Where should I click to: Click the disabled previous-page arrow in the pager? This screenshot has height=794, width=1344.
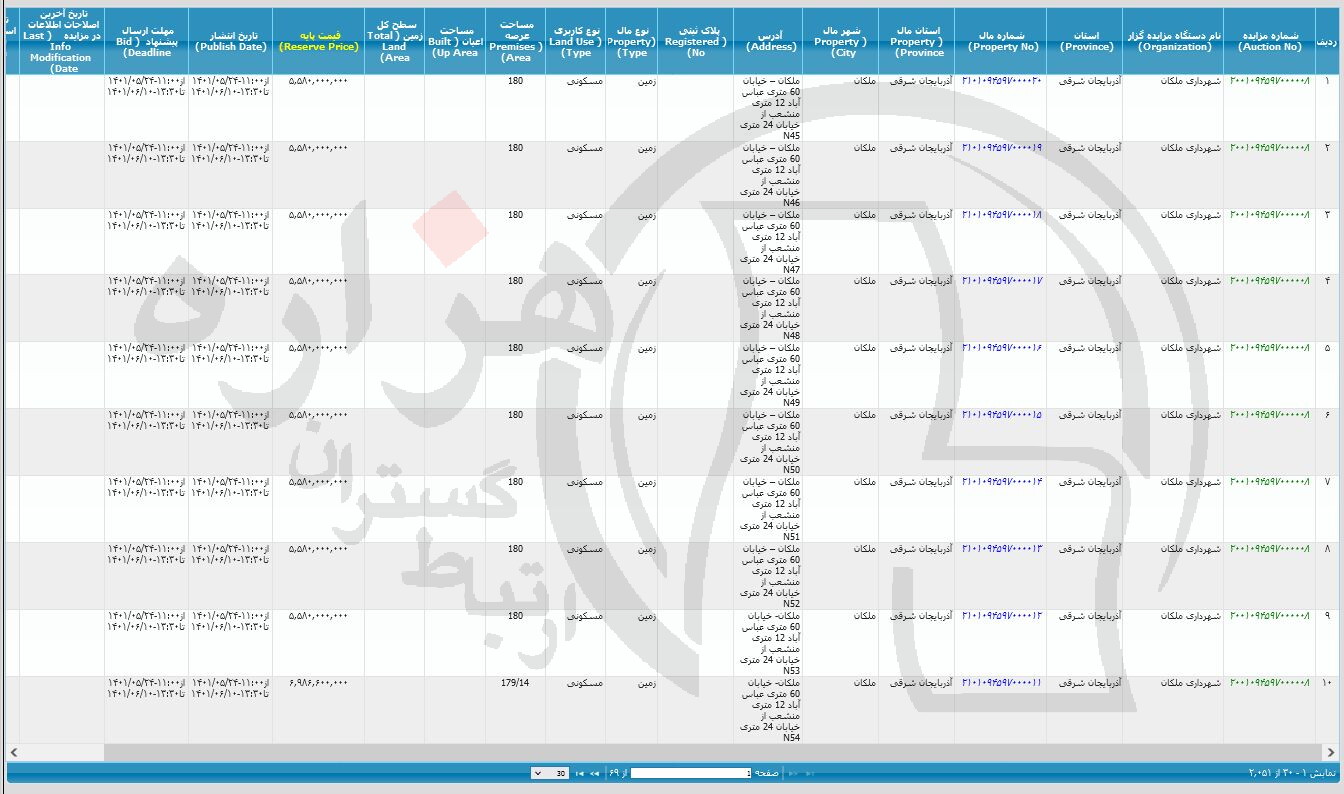794,773
